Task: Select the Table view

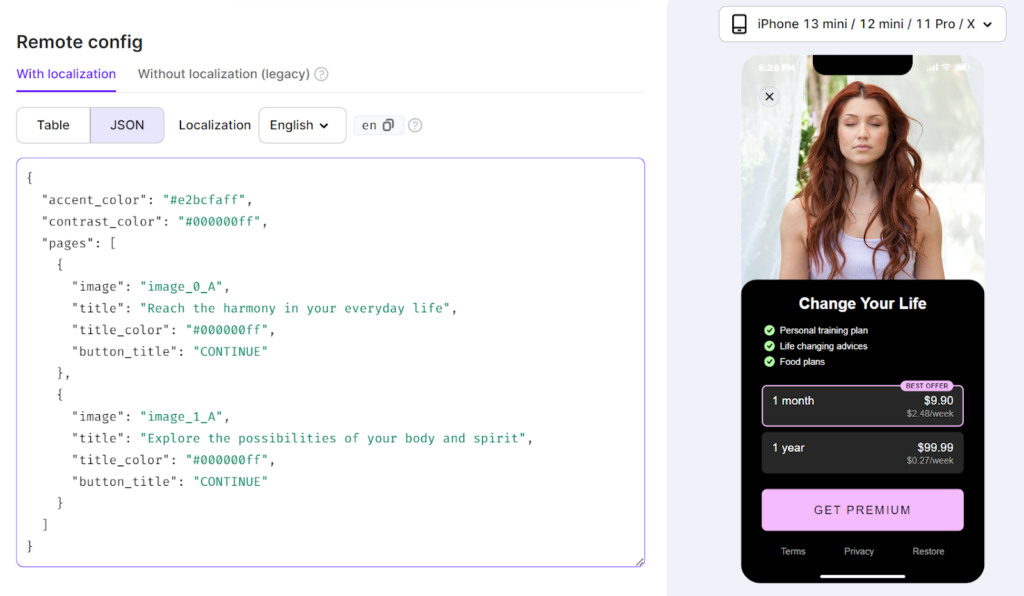Action: [53, 125]
